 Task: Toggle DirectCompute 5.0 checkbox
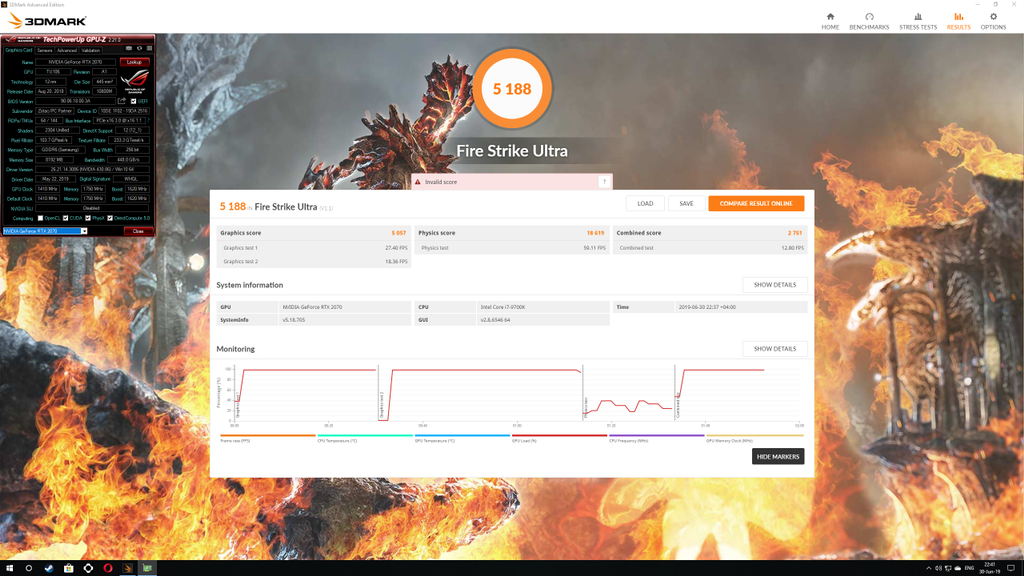(x=110, y=218)
